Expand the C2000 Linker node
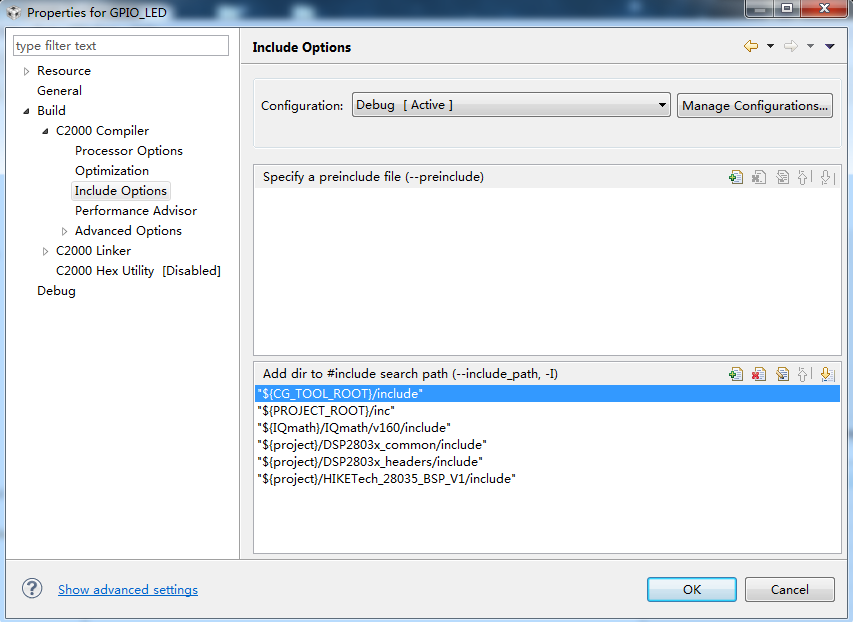 click(46, 251)
